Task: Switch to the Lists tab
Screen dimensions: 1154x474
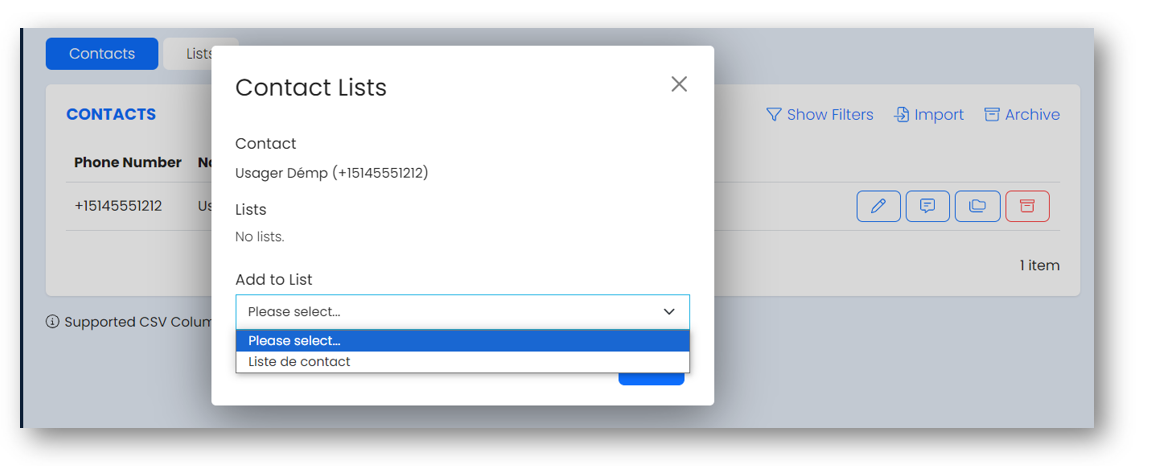Action: (199, 54)
